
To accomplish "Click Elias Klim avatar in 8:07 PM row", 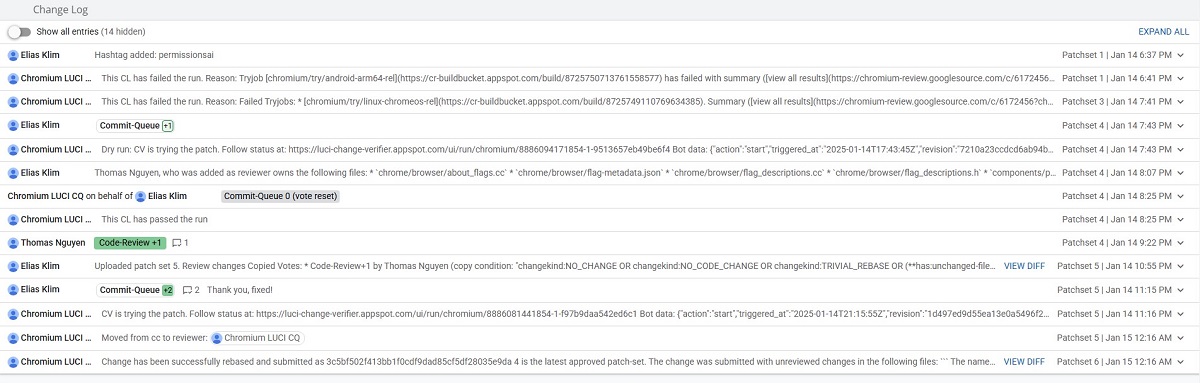I will pos(13,172).
